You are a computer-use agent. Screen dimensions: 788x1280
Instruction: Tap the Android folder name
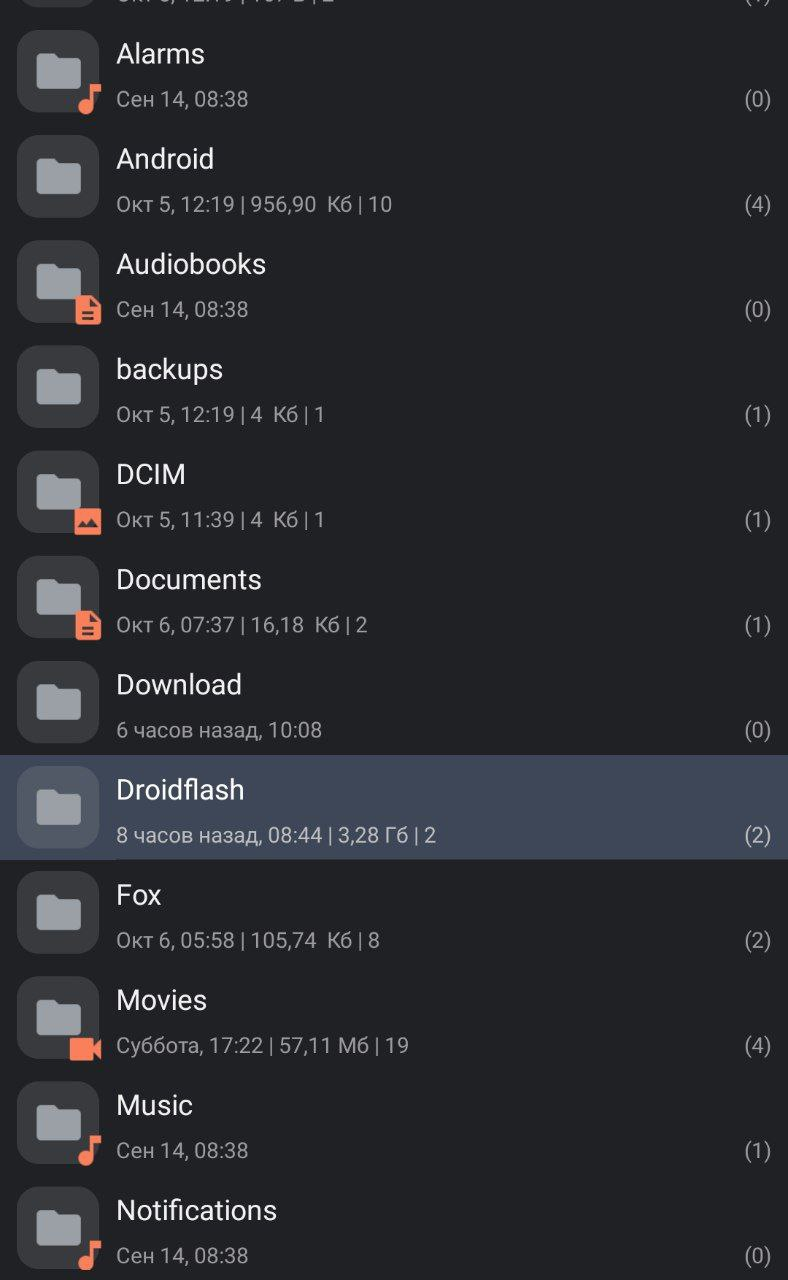click(165, 159)
